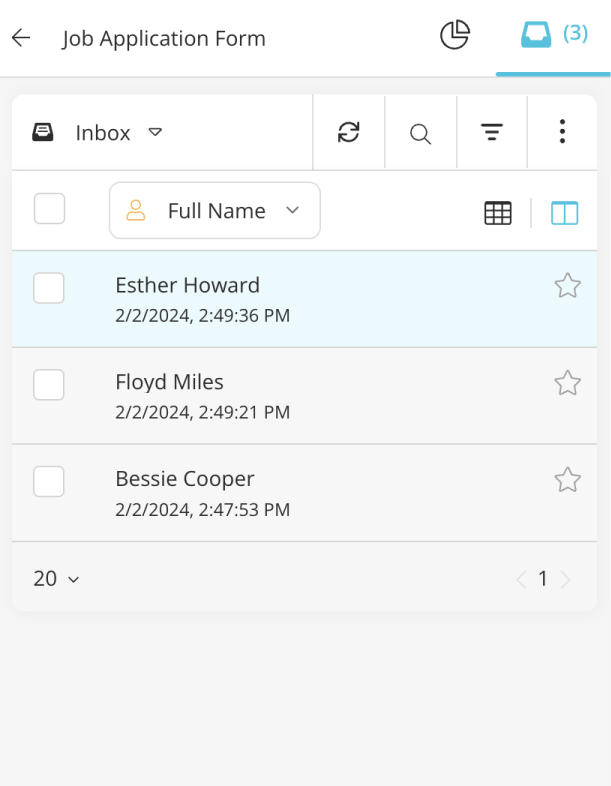The height and width of the screenshot is (786, 611).
Task: Open the reports pie chart icon
Action: click(455, 35)
